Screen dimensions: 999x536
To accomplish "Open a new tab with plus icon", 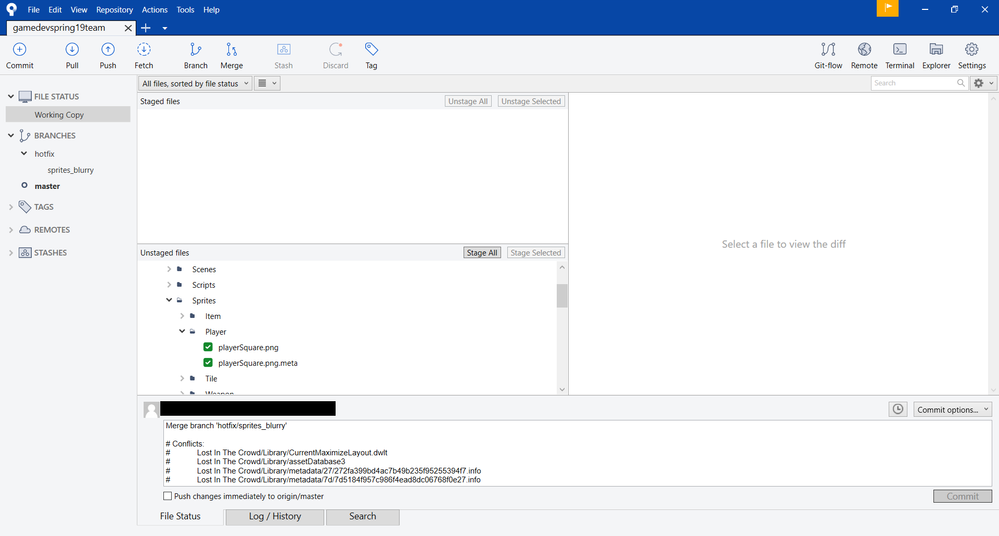I will point(145,27).
